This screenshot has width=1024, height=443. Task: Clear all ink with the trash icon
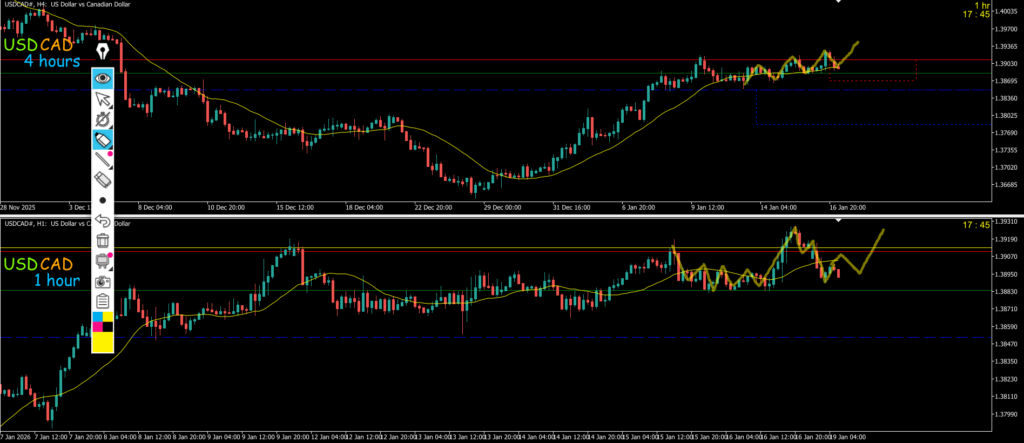pos(102,240)
